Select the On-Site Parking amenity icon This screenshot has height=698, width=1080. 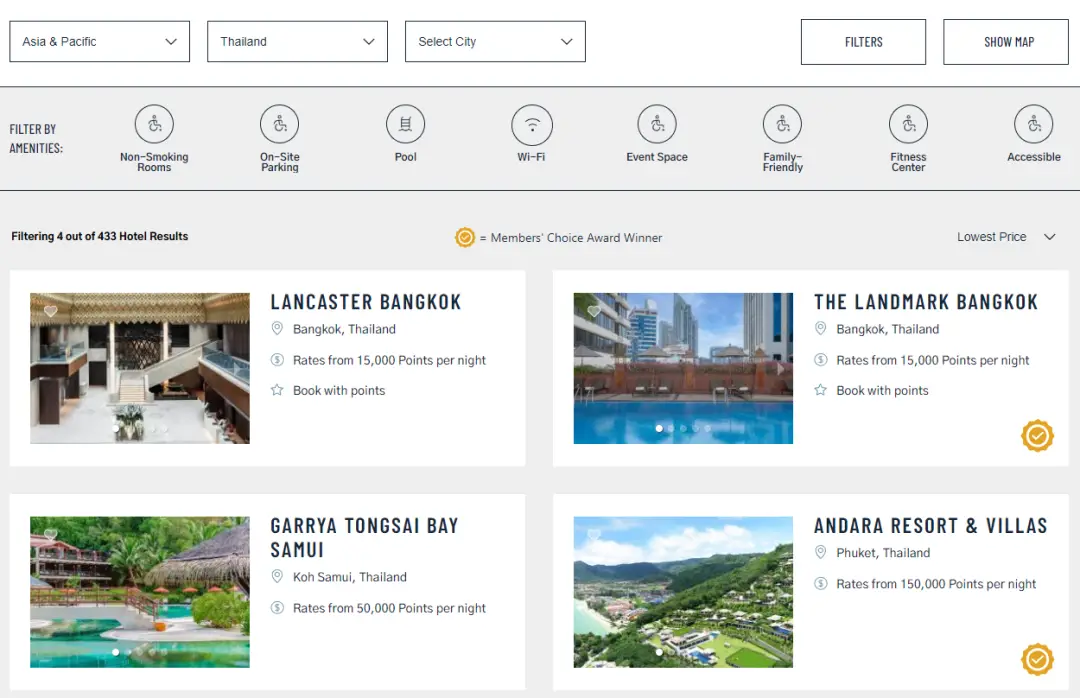[x=280, y=125]
